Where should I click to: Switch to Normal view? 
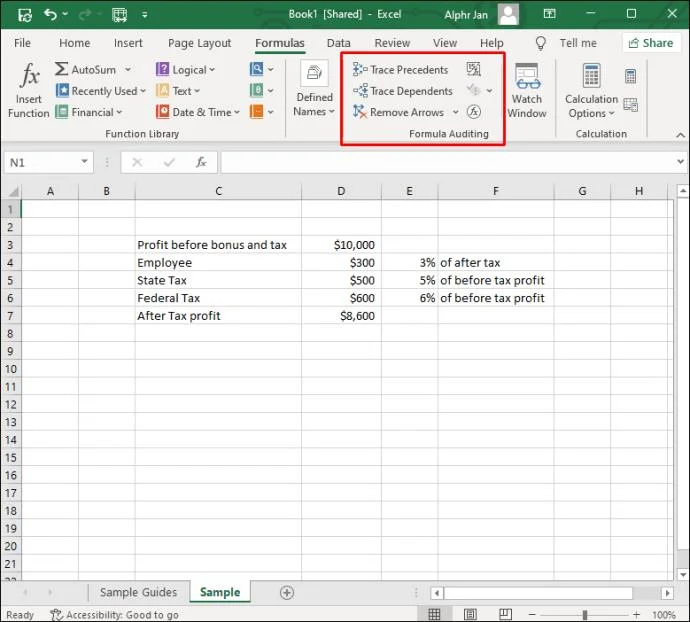434,615
